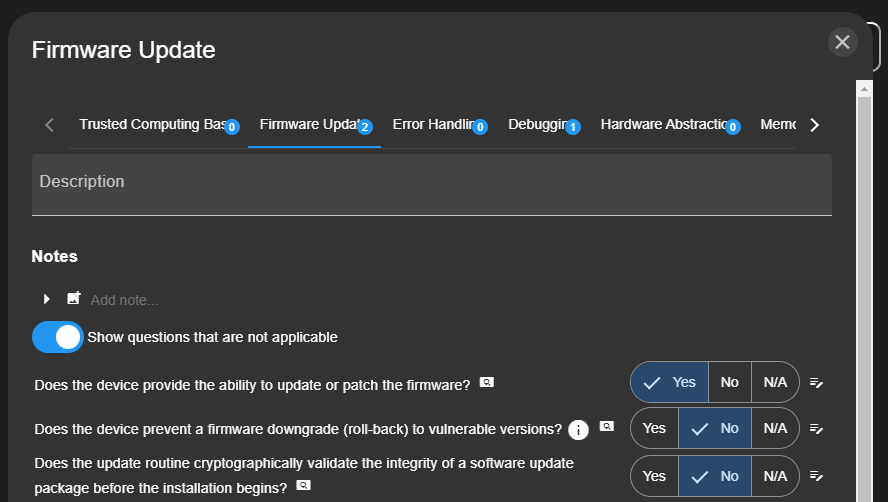This screenshot has width=888, height=502.
Task: Click edit-note icon for firmware update ability question
Action: tap(816, 383)
